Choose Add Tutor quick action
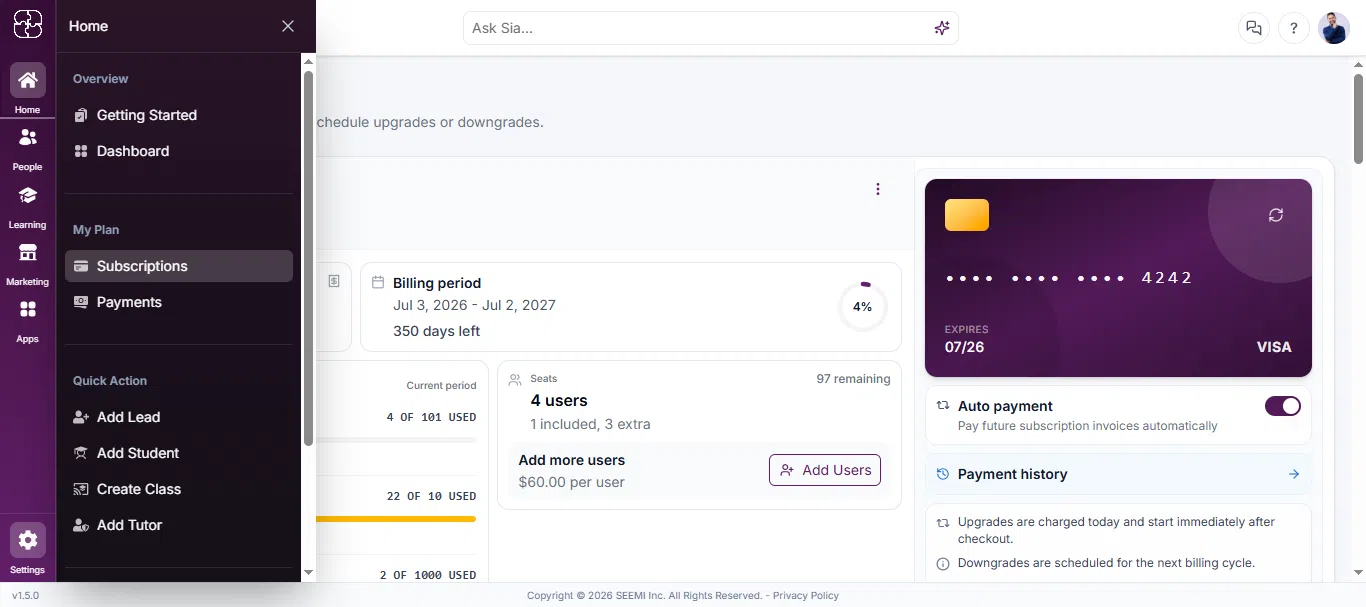 (179, 525)
